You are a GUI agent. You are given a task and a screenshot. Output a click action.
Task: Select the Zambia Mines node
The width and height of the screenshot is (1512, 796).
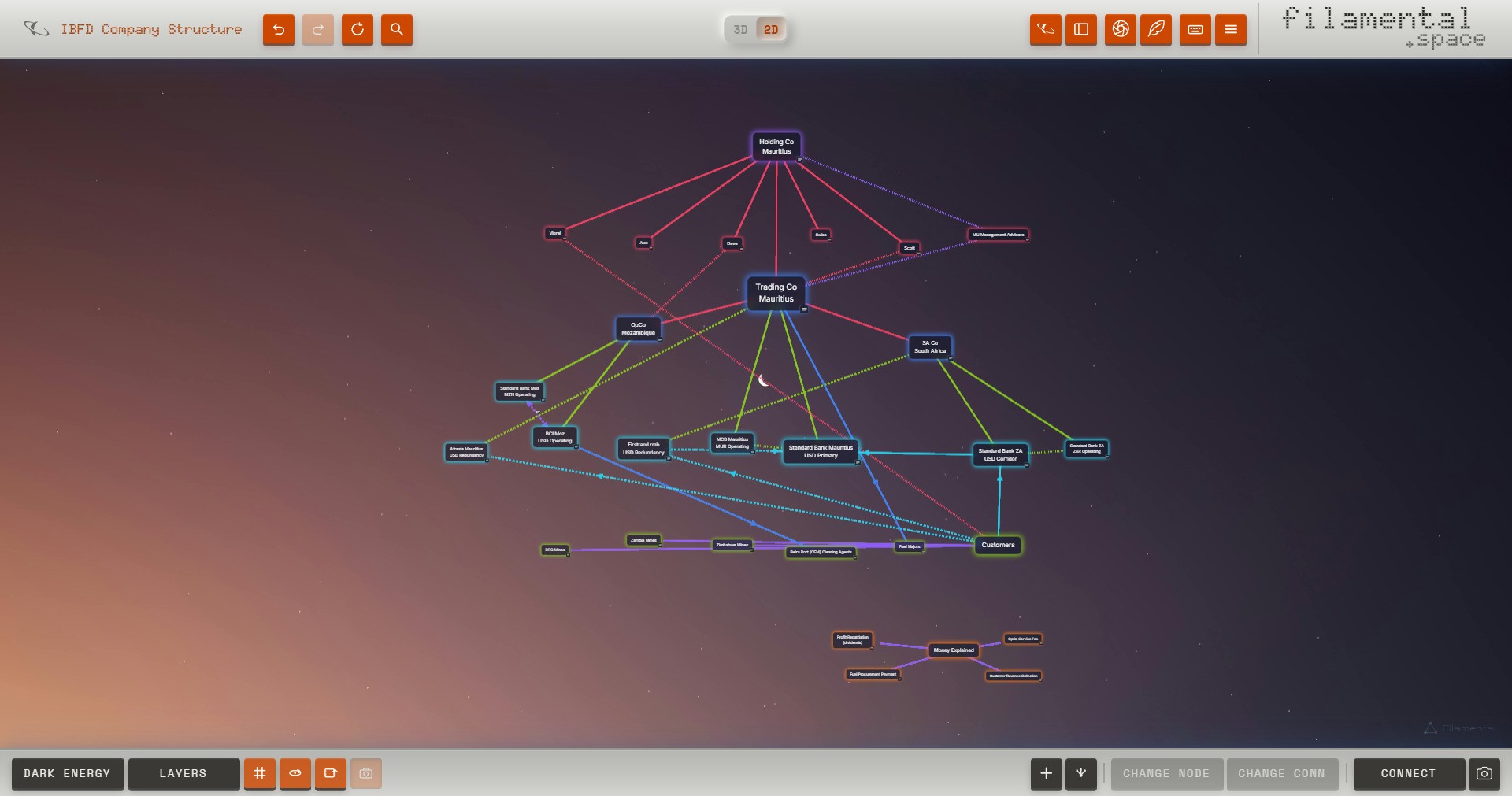coord(643,540)
